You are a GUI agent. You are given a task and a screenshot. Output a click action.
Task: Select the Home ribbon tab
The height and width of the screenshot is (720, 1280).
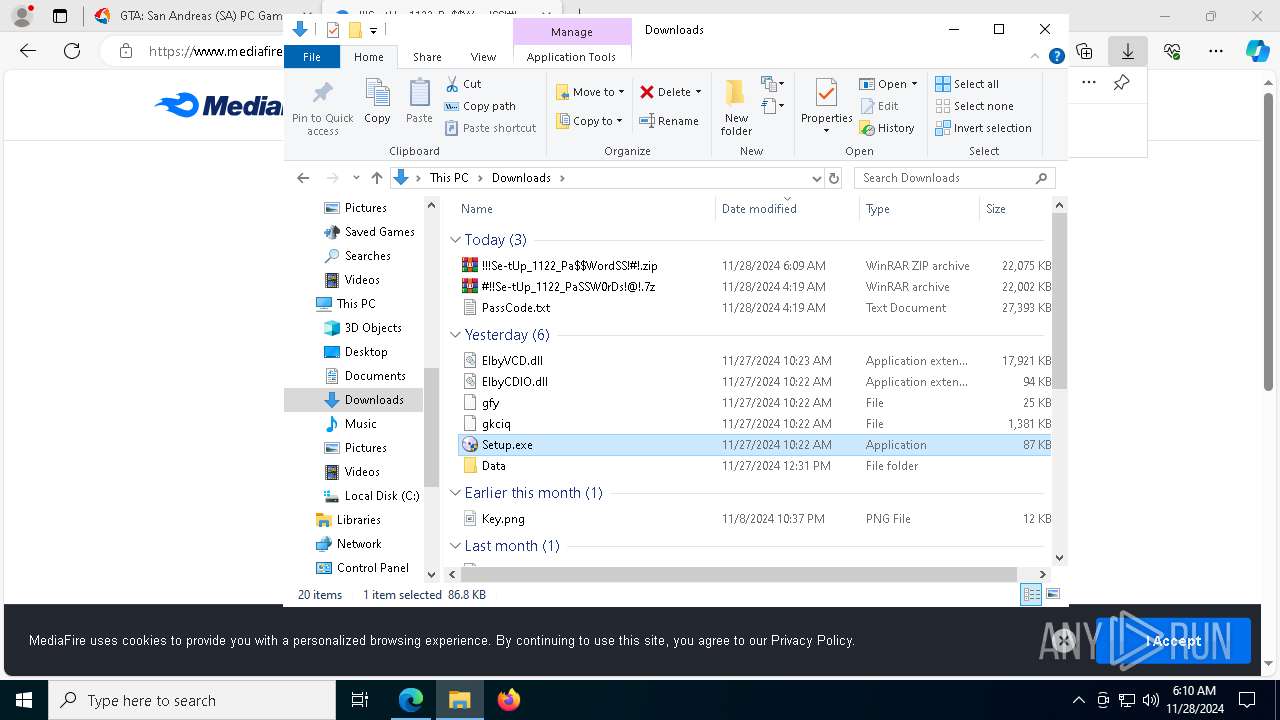[x=368, y=57]
